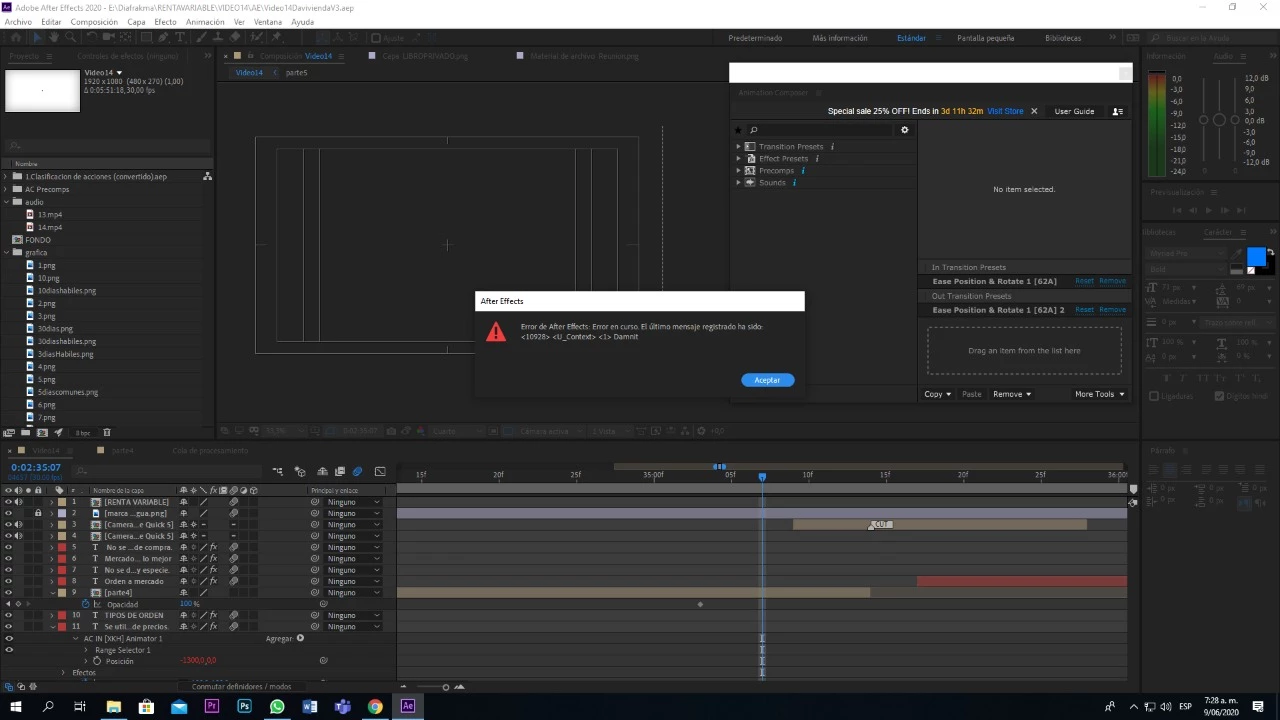The width and height of the screenshot is (1280, 720).
Task: Open Animation Composer settings gear
Action: pyautogui.click(x=905, y=130)
